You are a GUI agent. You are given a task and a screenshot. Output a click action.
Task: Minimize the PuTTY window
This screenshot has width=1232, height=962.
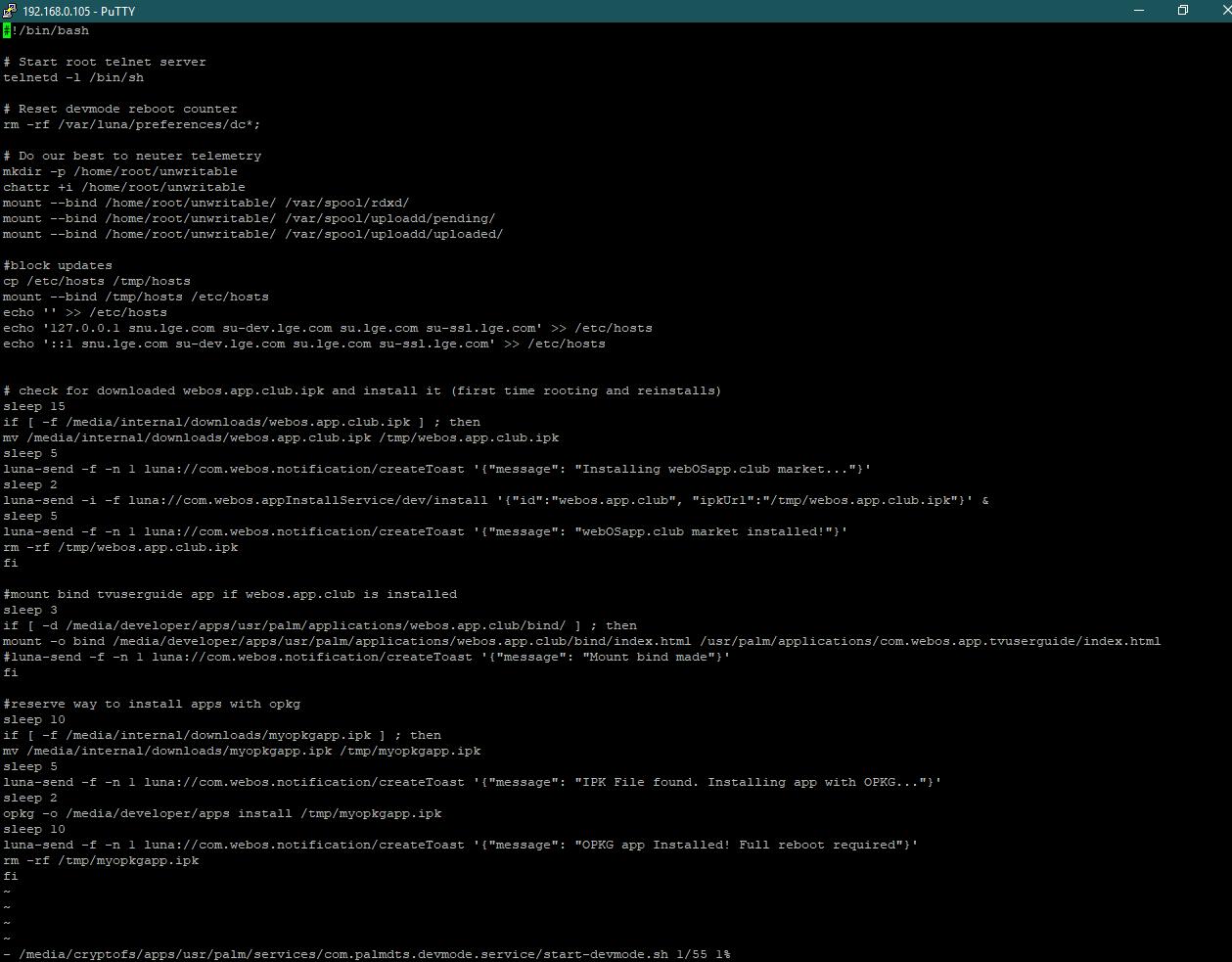pyautogui.click(x=1139, y=11)
